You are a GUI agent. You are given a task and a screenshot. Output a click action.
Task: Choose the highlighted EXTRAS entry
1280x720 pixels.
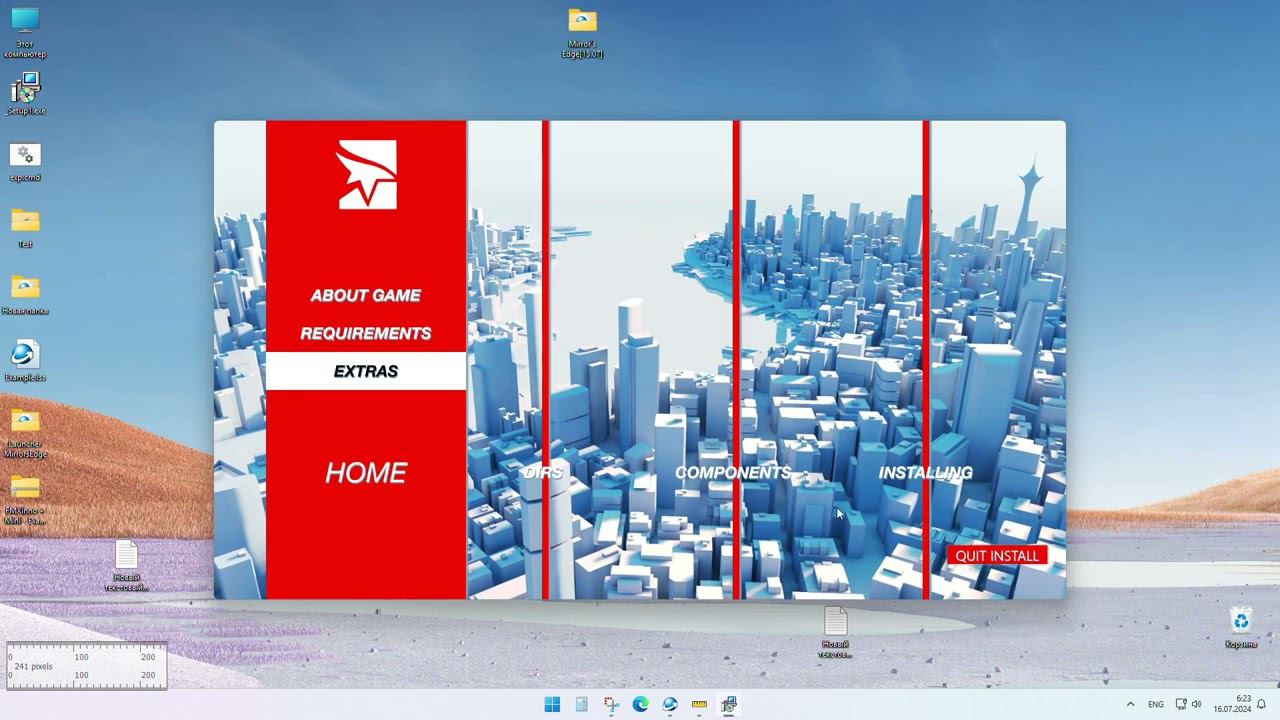click(365, 371)
